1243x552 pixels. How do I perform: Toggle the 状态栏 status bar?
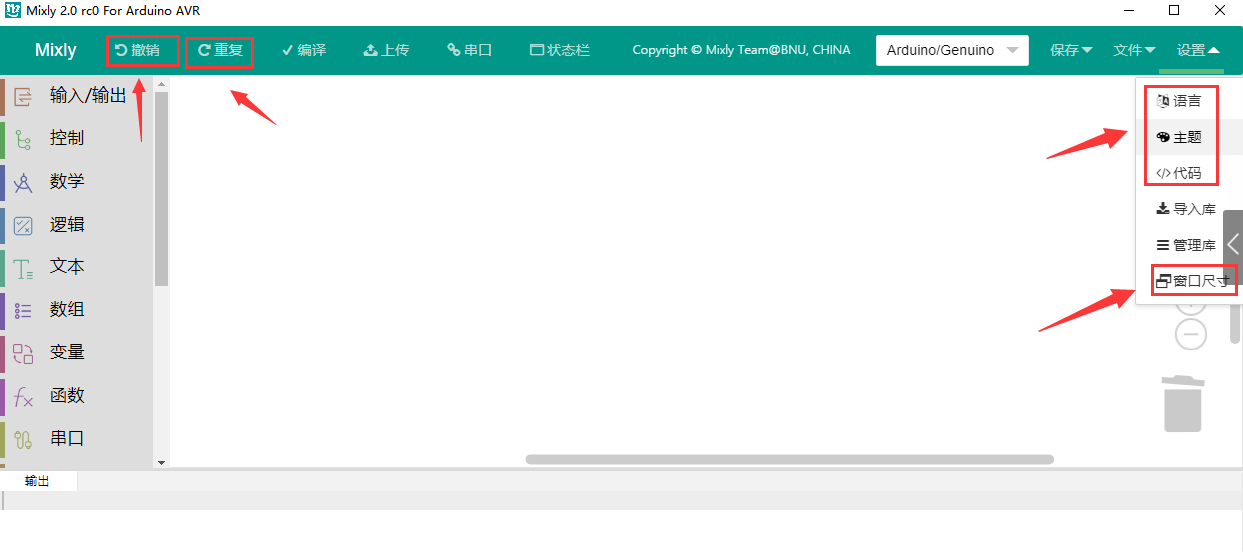coord(560,50)
